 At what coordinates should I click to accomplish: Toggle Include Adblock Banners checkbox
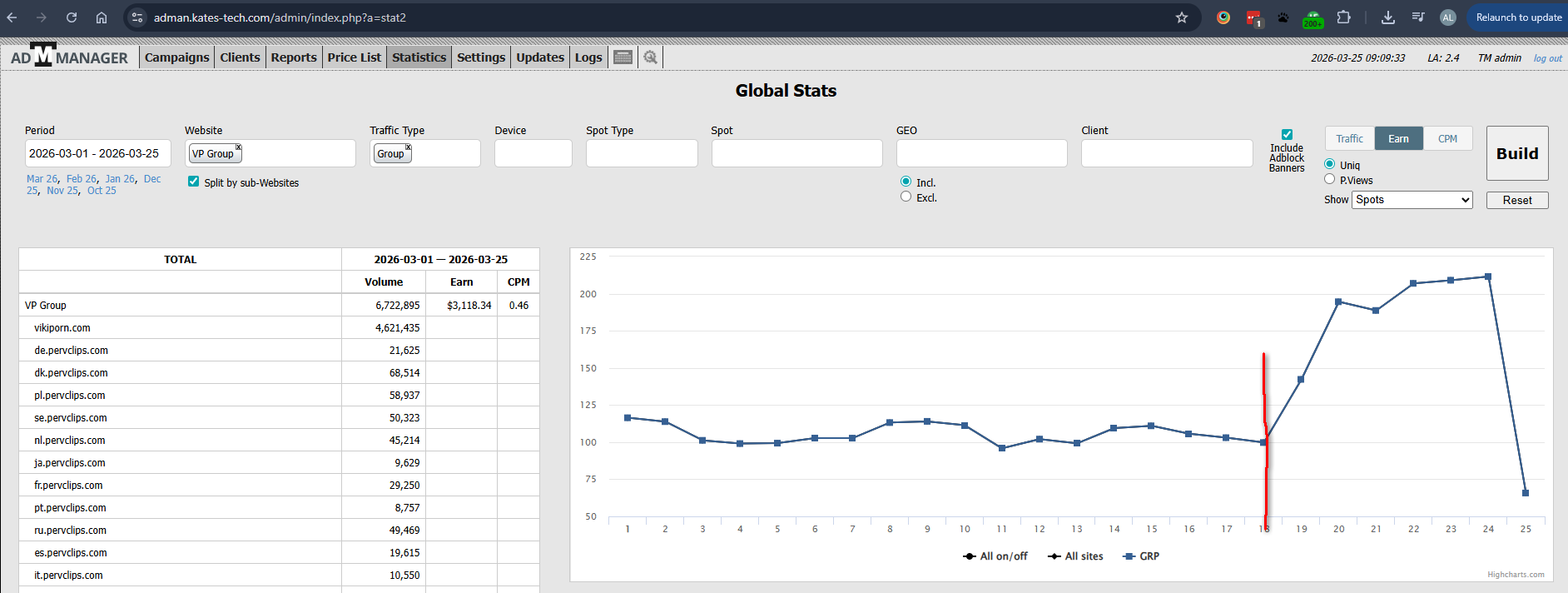[x=1287, y=135]
